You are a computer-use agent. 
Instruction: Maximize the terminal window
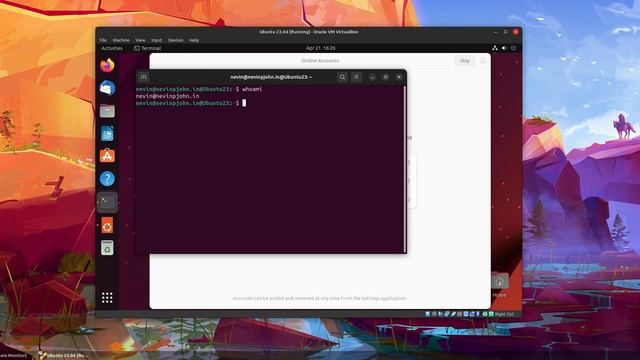point(386,77)
